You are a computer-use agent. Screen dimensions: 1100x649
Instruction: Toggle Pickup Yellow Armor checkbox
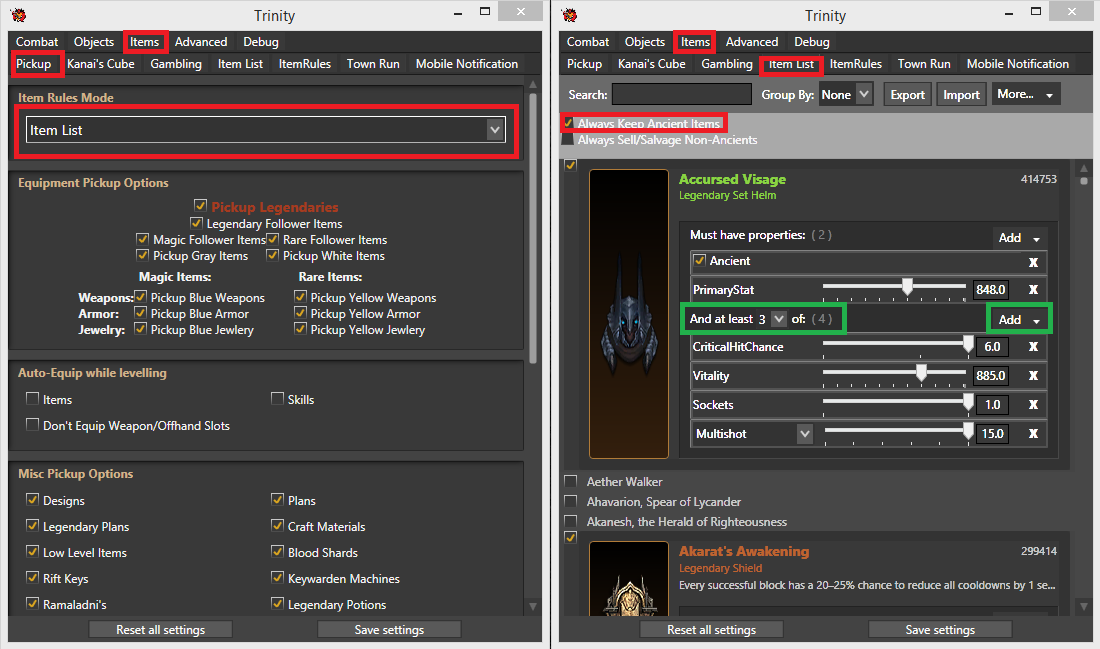(x=300, y=313)
